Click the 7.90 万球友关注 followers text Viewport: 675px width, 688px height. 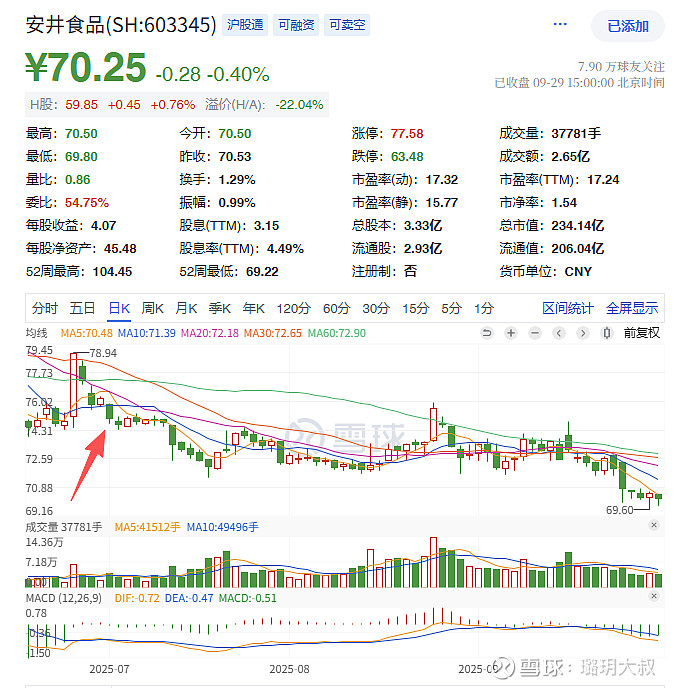point(621,67)
